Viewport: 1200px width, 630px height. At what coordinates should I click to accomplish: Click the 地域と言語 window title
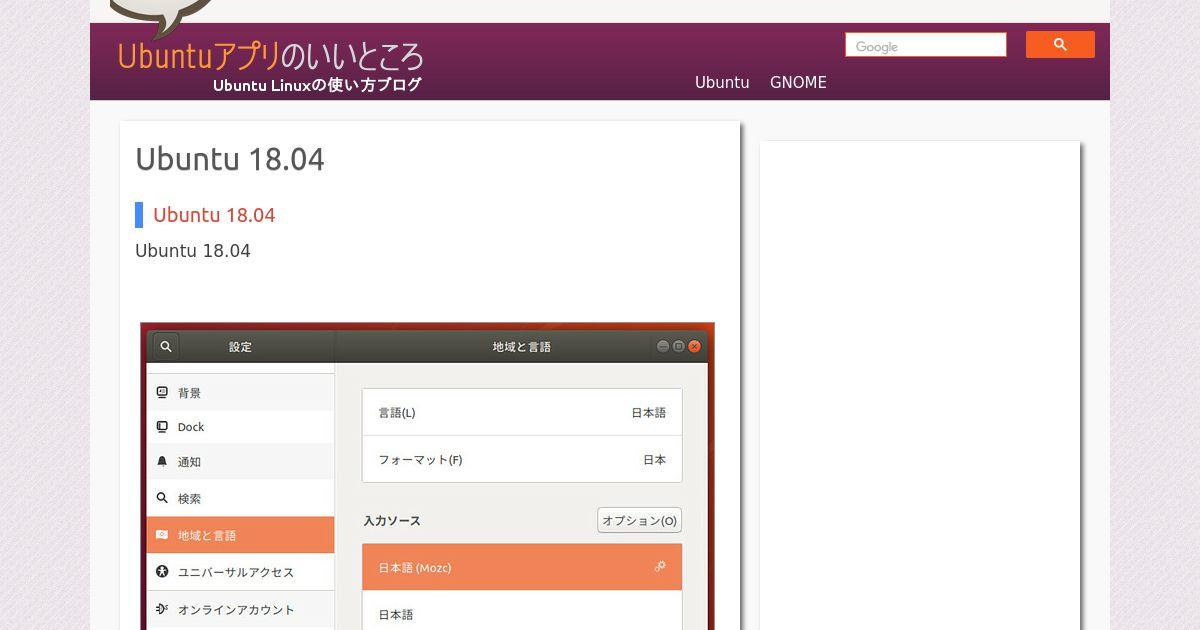pyautogui.click(x=522, y=347)
